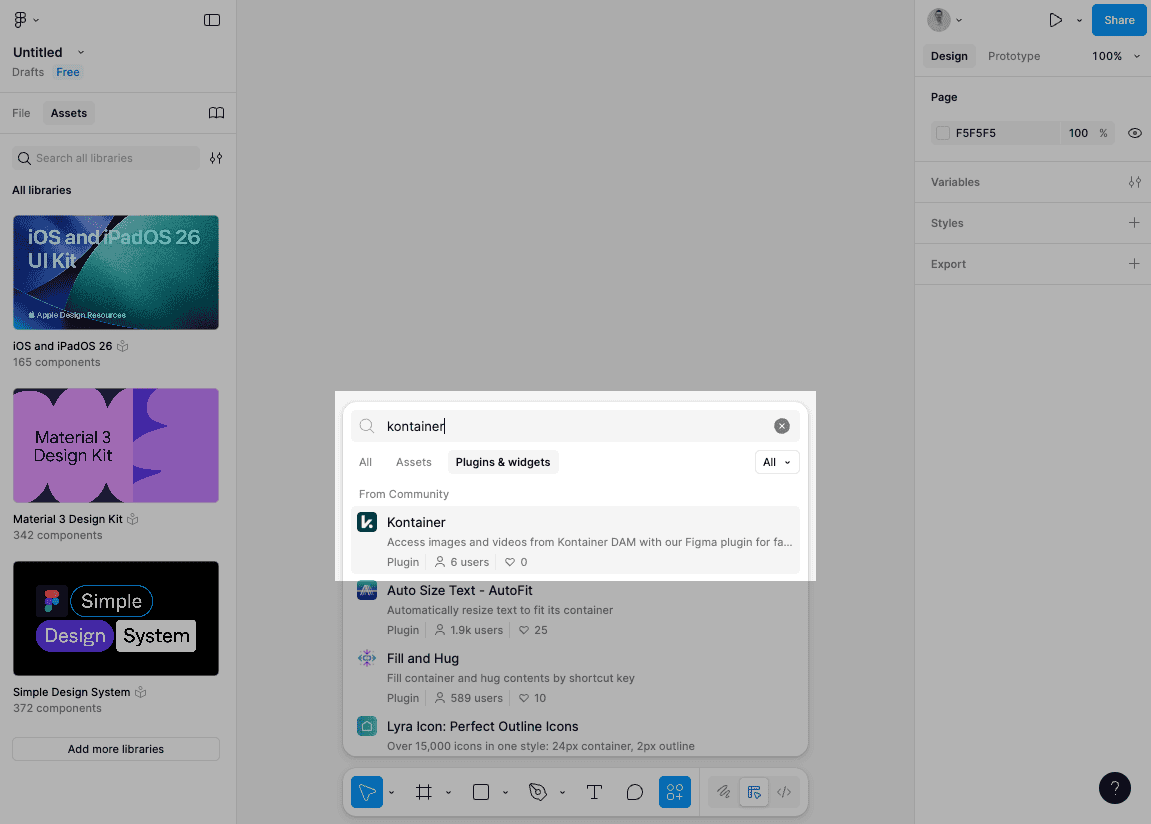Screen dimensions: 1151x824
Task: Select the Rectangle shape tool
Action: tap(480, 791)
